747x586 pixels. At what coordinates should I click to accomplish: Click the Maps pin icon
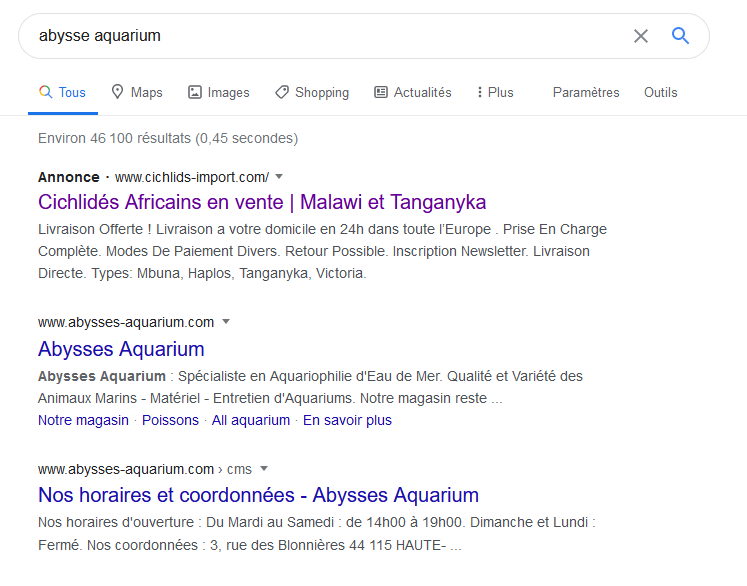[x=117, y=92]
